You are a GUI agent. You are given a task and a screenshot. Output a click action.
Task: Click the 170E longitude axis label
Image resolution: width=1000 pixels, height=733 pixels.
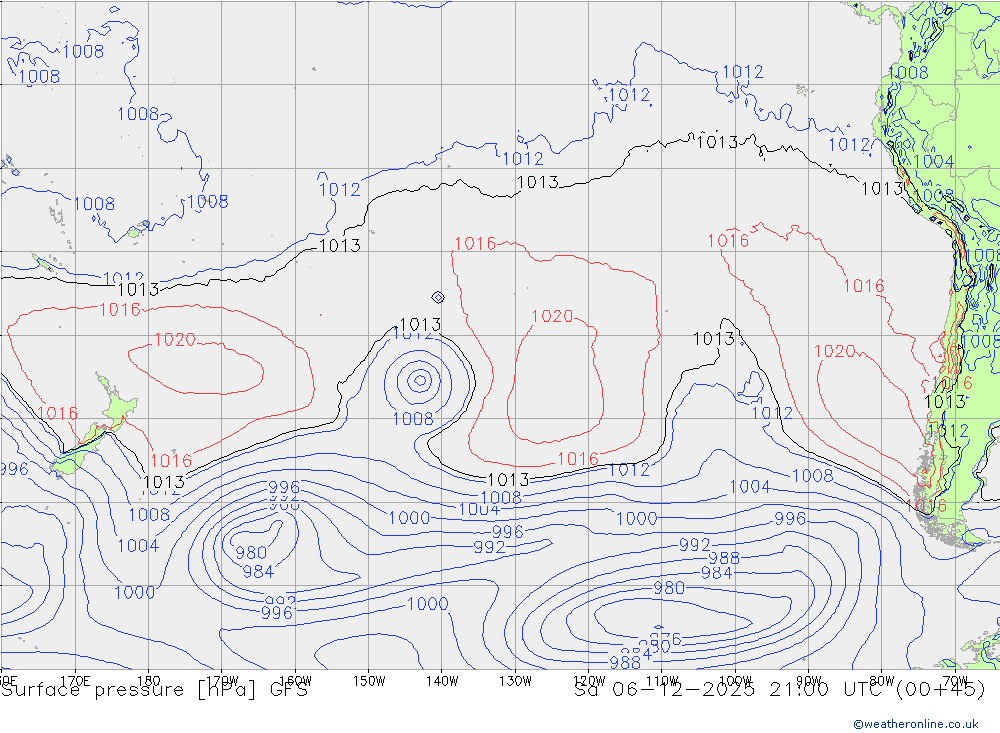point(75,681)
